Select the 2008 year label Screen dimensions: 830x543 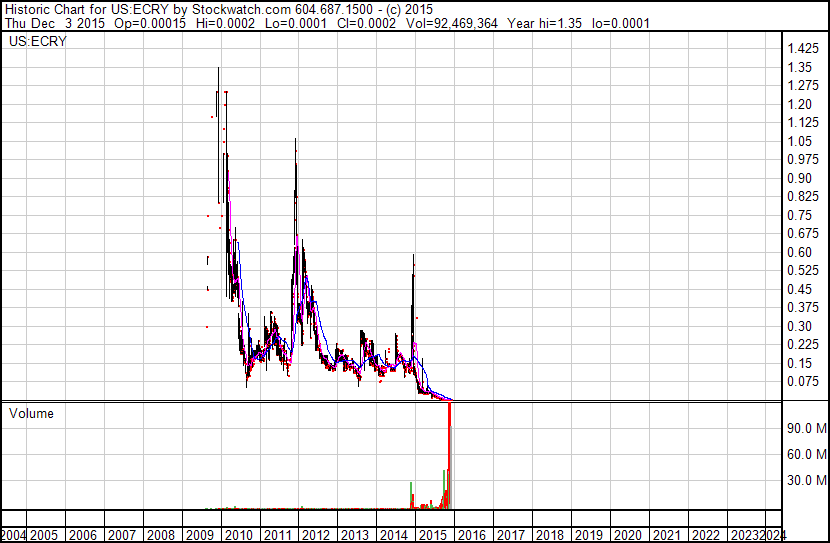tap(160, 535)
